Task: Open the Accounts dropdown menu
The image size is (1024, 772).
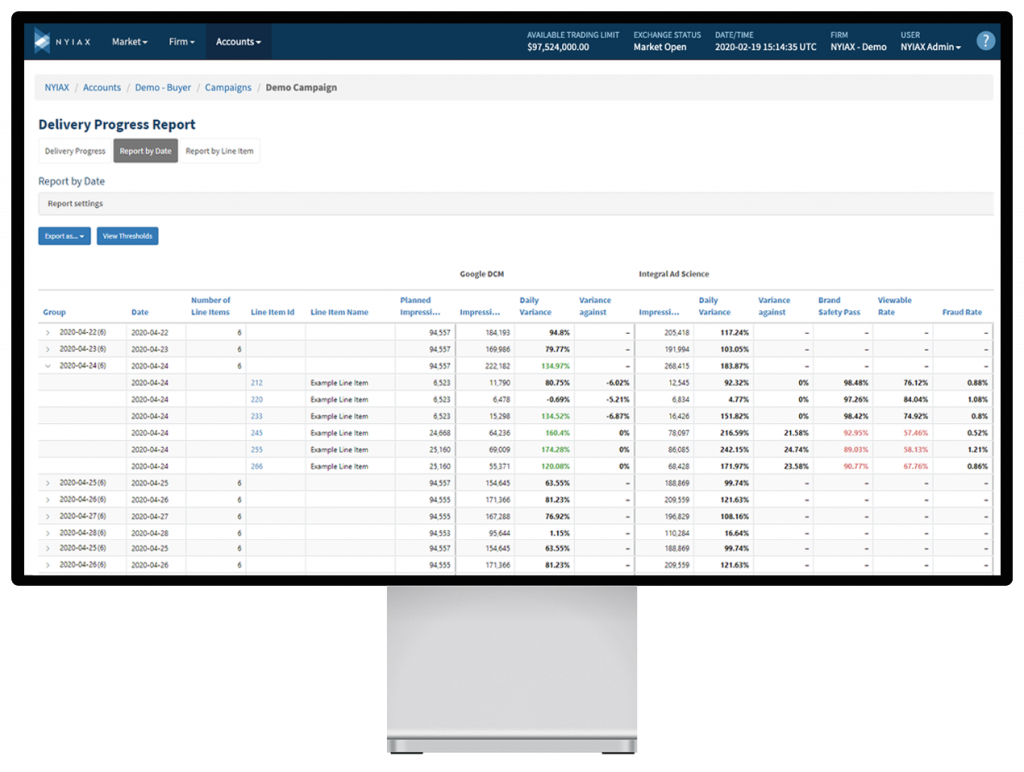Action: coord(238,42)
